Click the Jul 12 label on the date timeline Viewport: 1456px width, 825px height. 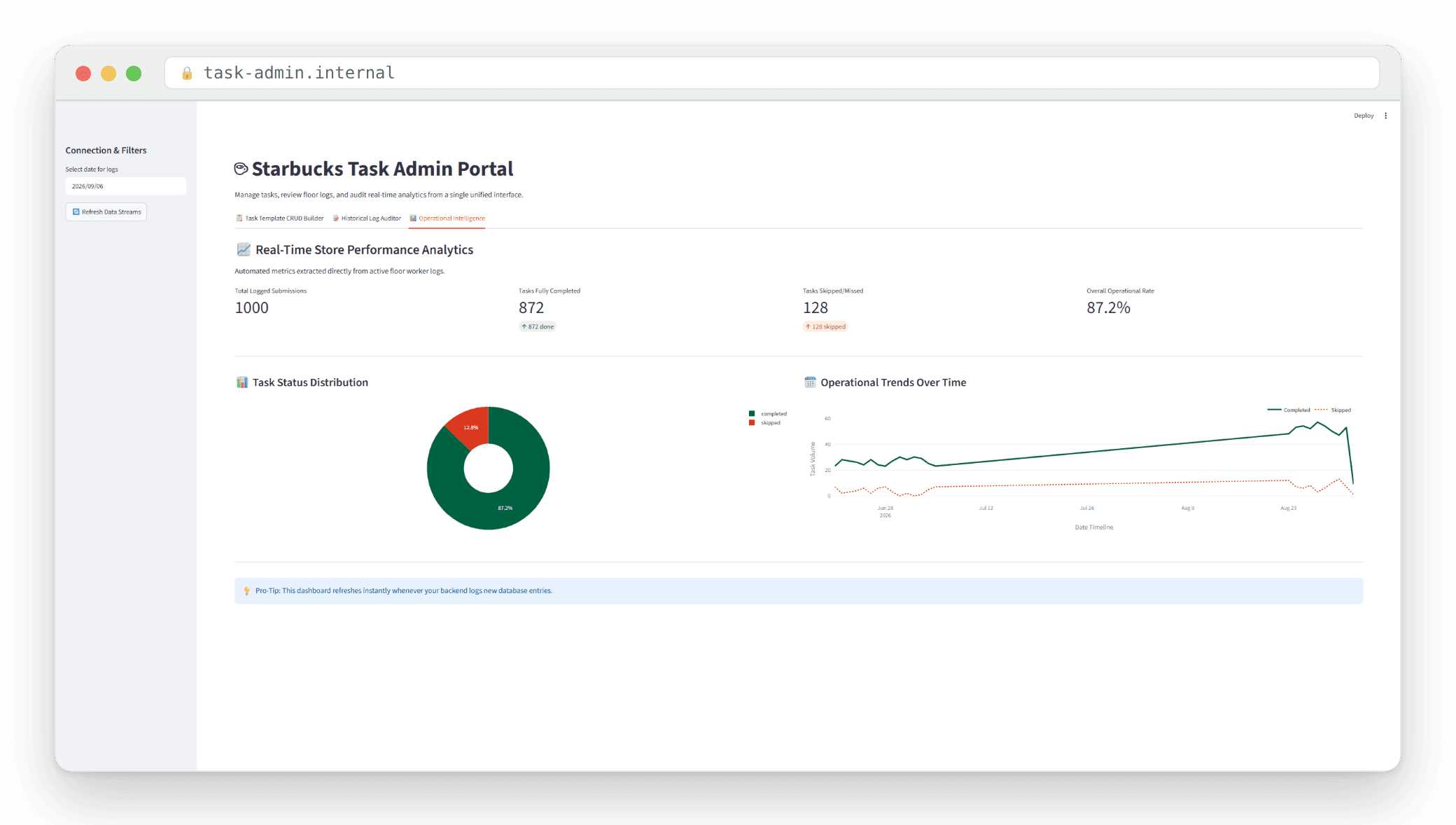[x=986, y=508]
